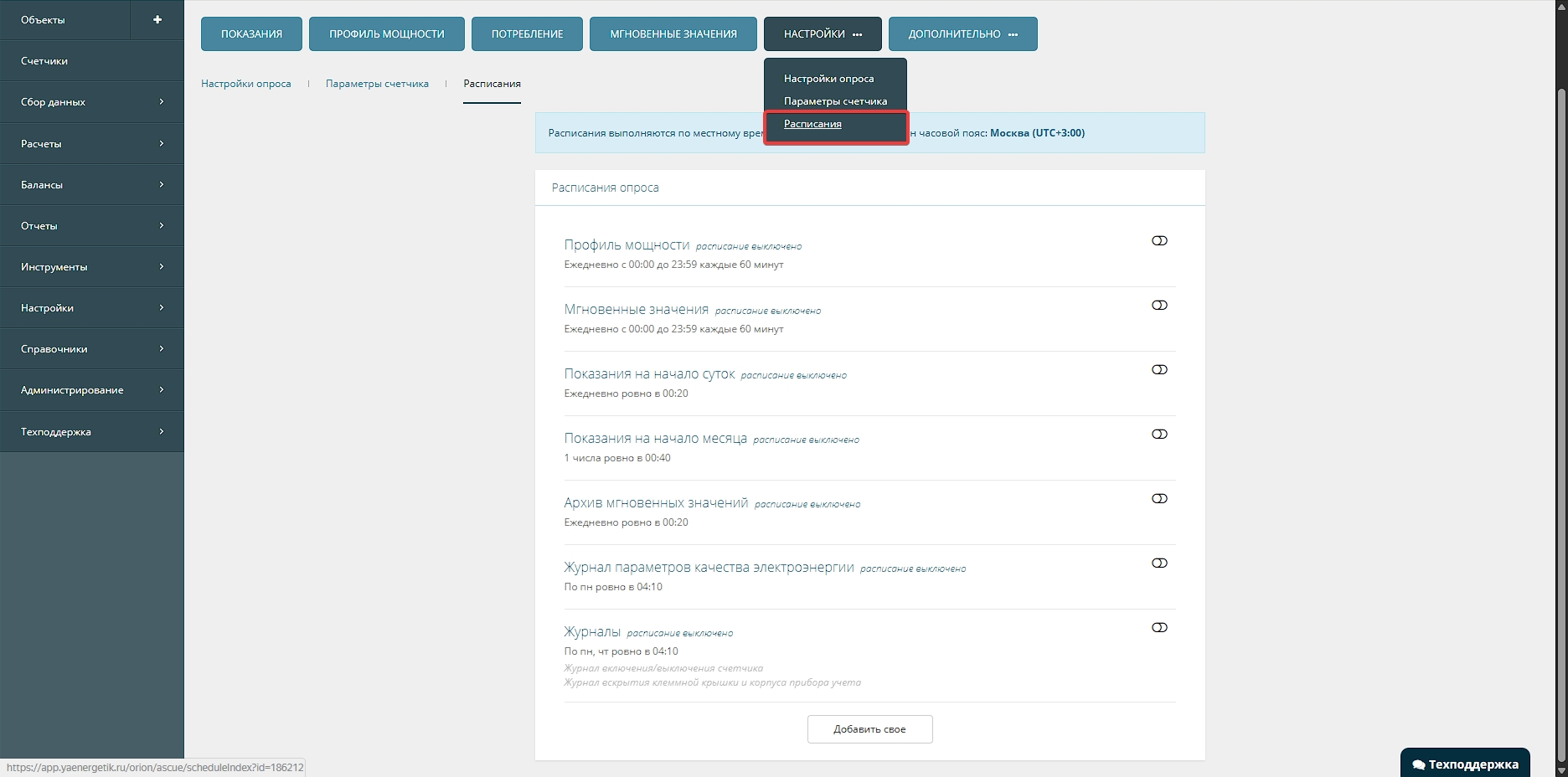The height and width of the screenshot is (777, 1568).
Task: Select Параметры счетчика in Настройки dropdown
Action: tap(835, 101)
